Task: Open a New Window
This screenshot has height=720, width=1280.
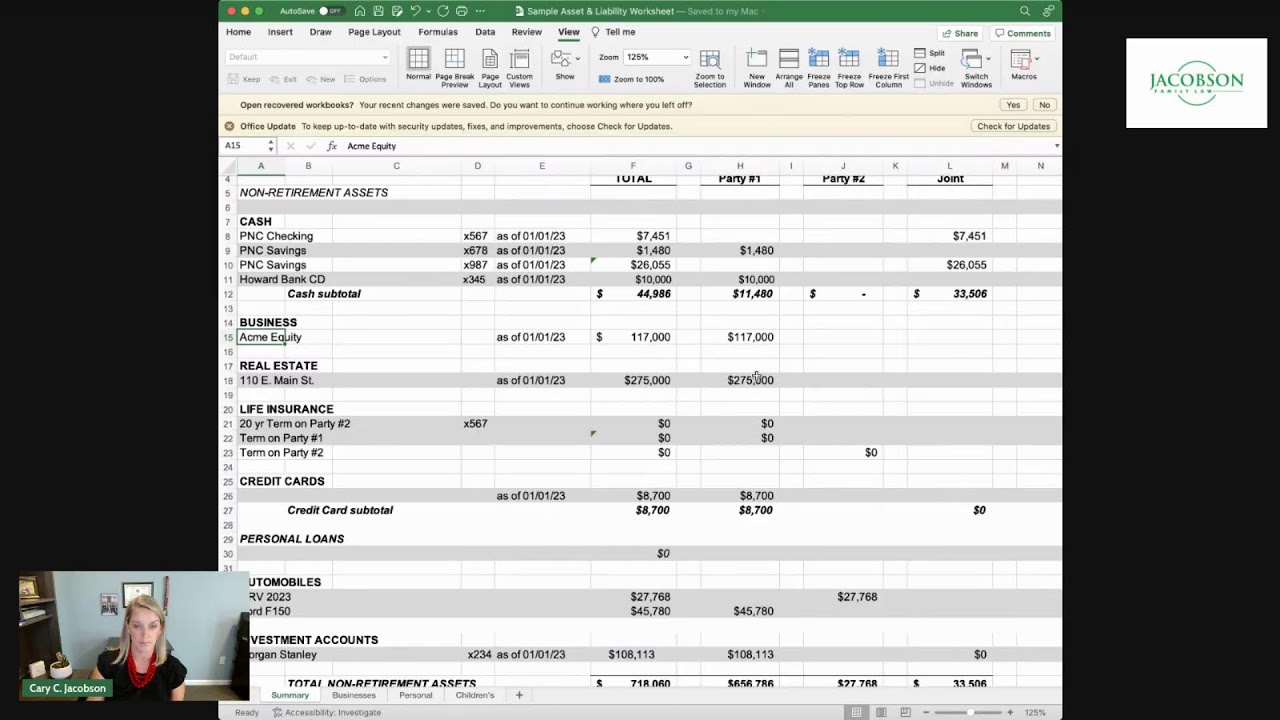Action: [x=757, y=67]
